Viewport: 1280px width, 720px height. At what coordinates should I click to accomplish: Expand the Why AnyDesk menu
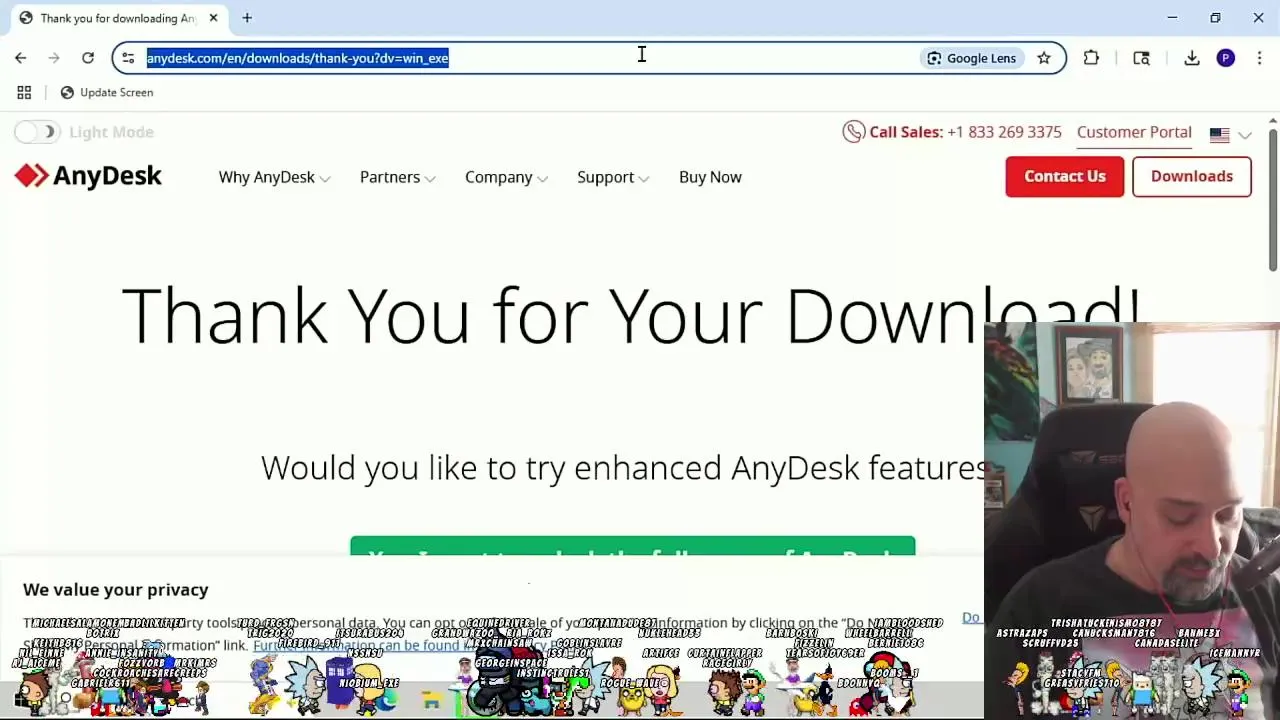pyautogui.click(x=274, y=177)
